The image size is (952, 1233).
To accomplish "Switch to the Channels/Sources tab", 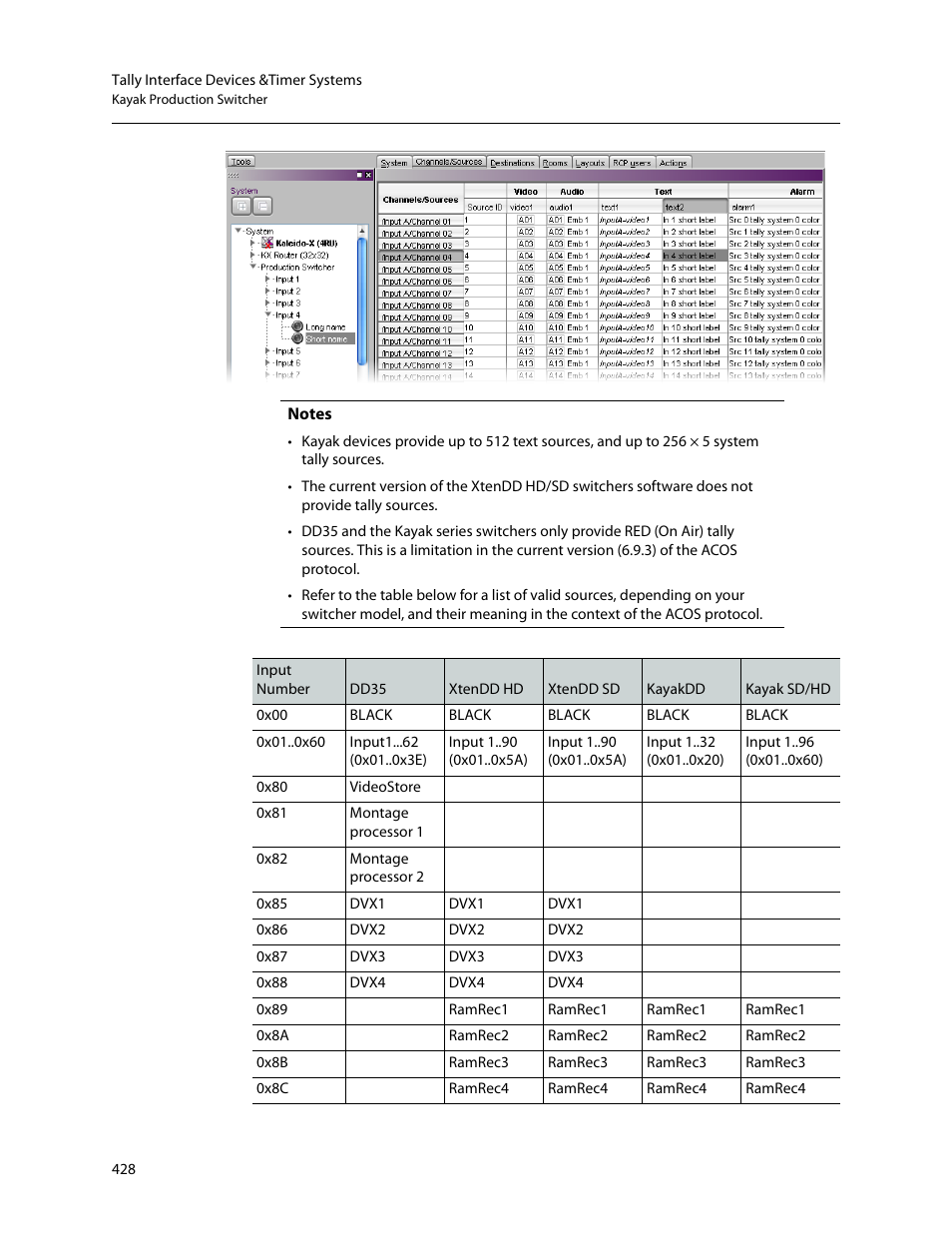I will (x=449, y=162).
